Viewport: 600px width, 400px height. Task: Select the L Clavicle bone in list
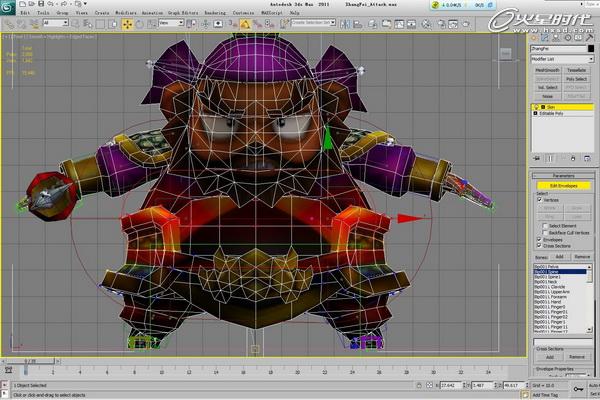[560, 287]
